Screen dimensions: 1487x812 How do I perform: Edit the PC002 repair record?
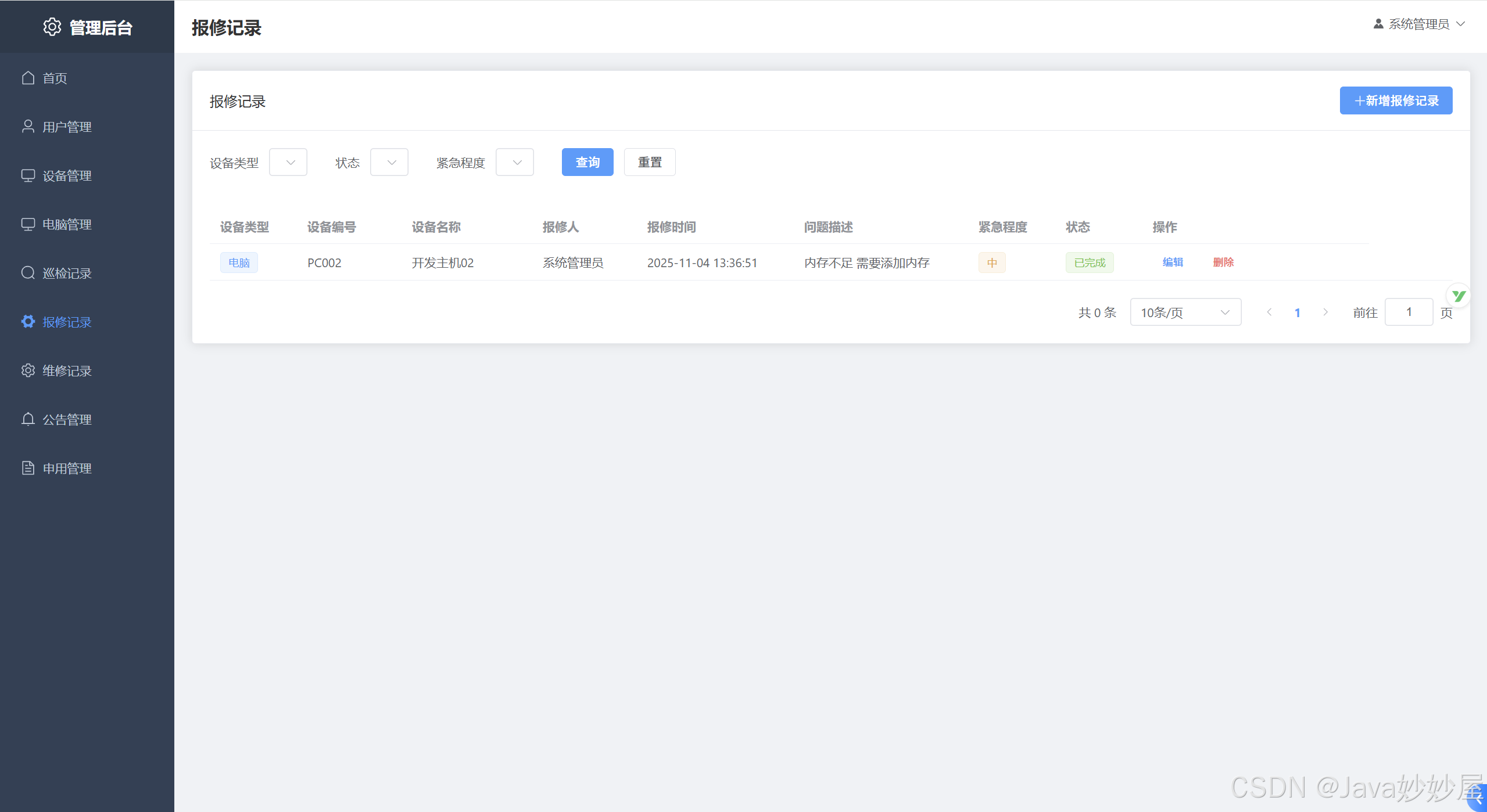pyautogui.click(x=1173, y=263)
